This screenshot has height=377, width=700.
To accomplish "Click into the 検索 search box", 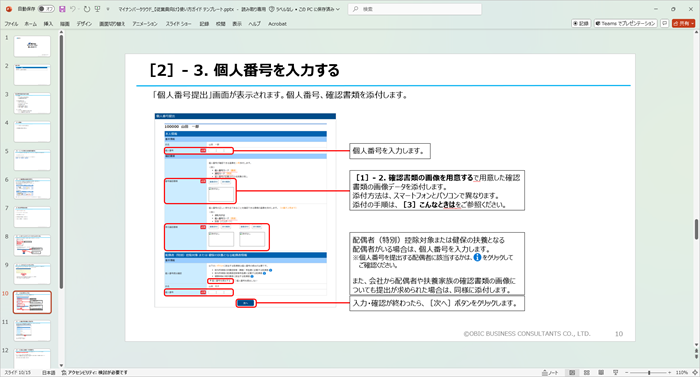I will 415,9.
